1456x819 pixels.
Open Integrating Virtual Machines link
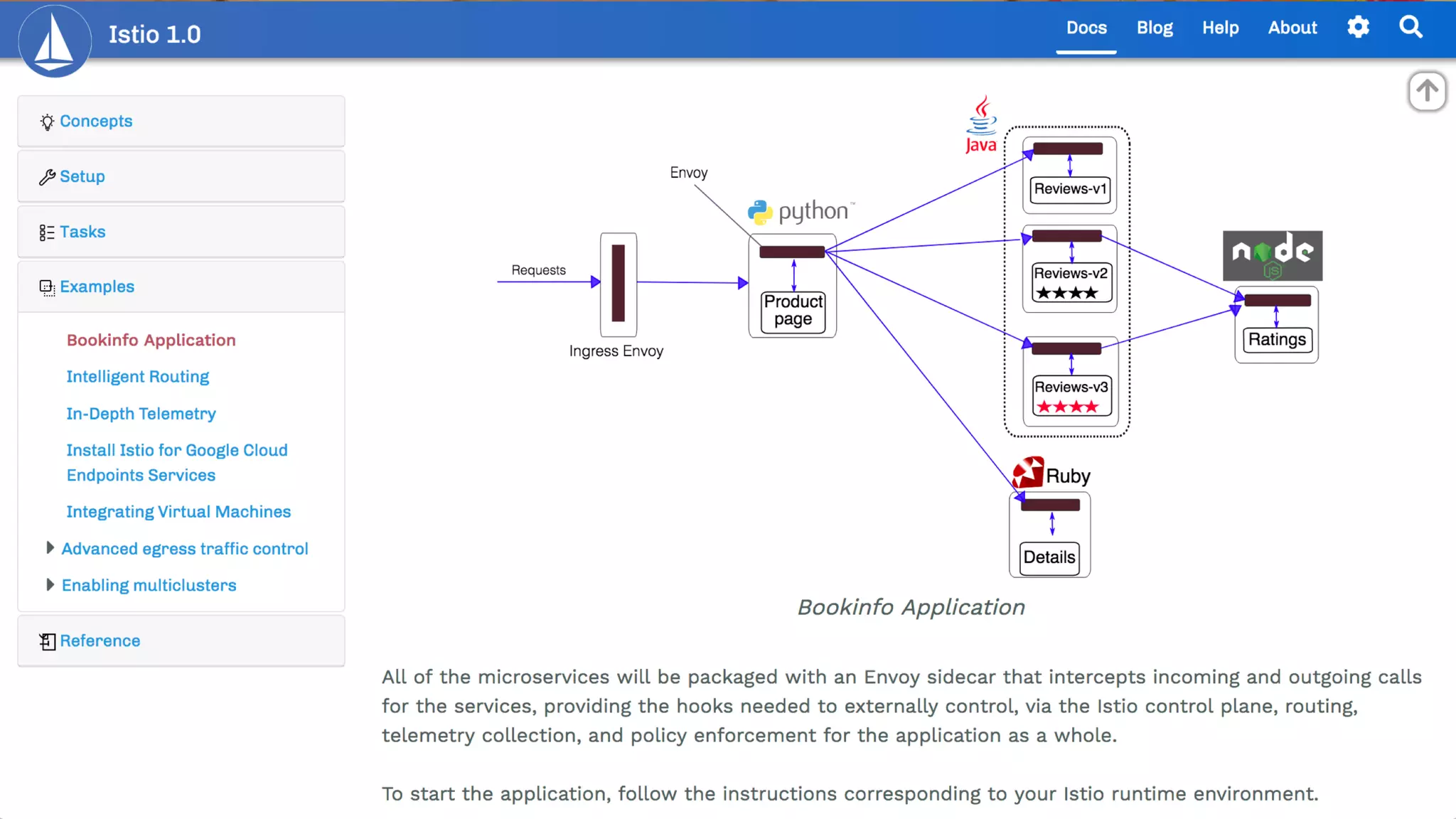pos(178,512)
